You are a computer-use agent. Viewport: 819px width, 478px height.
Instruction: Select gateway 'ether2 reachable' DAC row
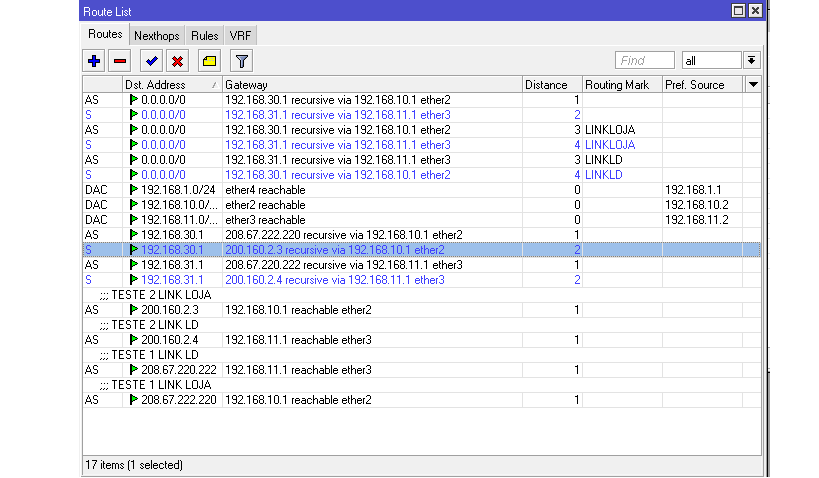[421, 205]
